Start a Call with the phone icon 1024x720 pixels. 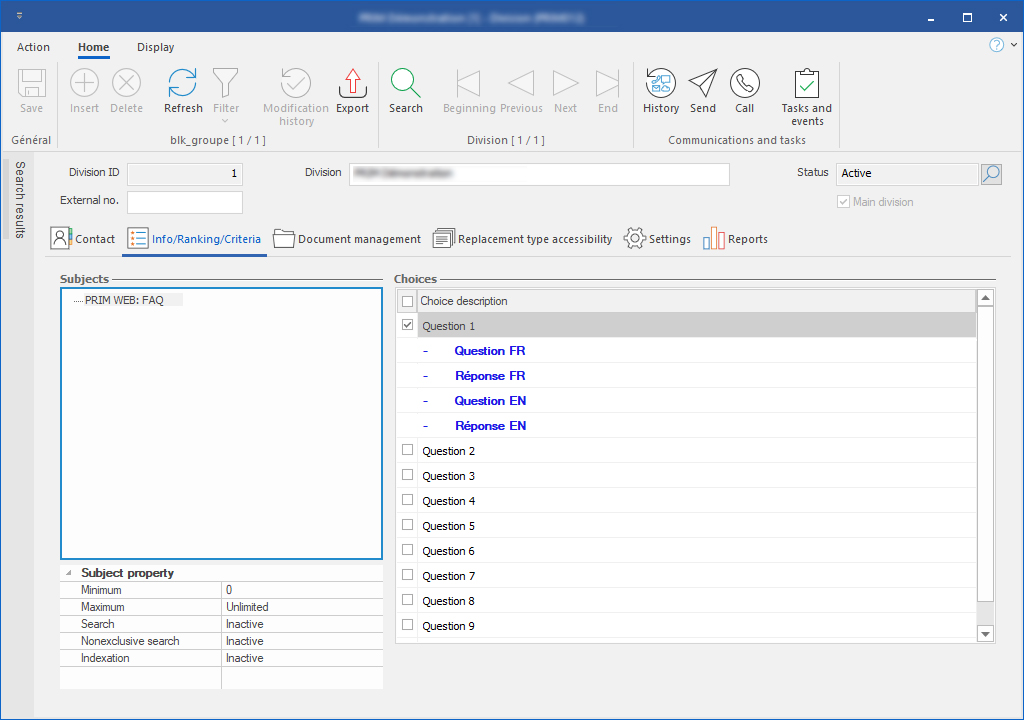pyautogui.click(x=745, y=84)
